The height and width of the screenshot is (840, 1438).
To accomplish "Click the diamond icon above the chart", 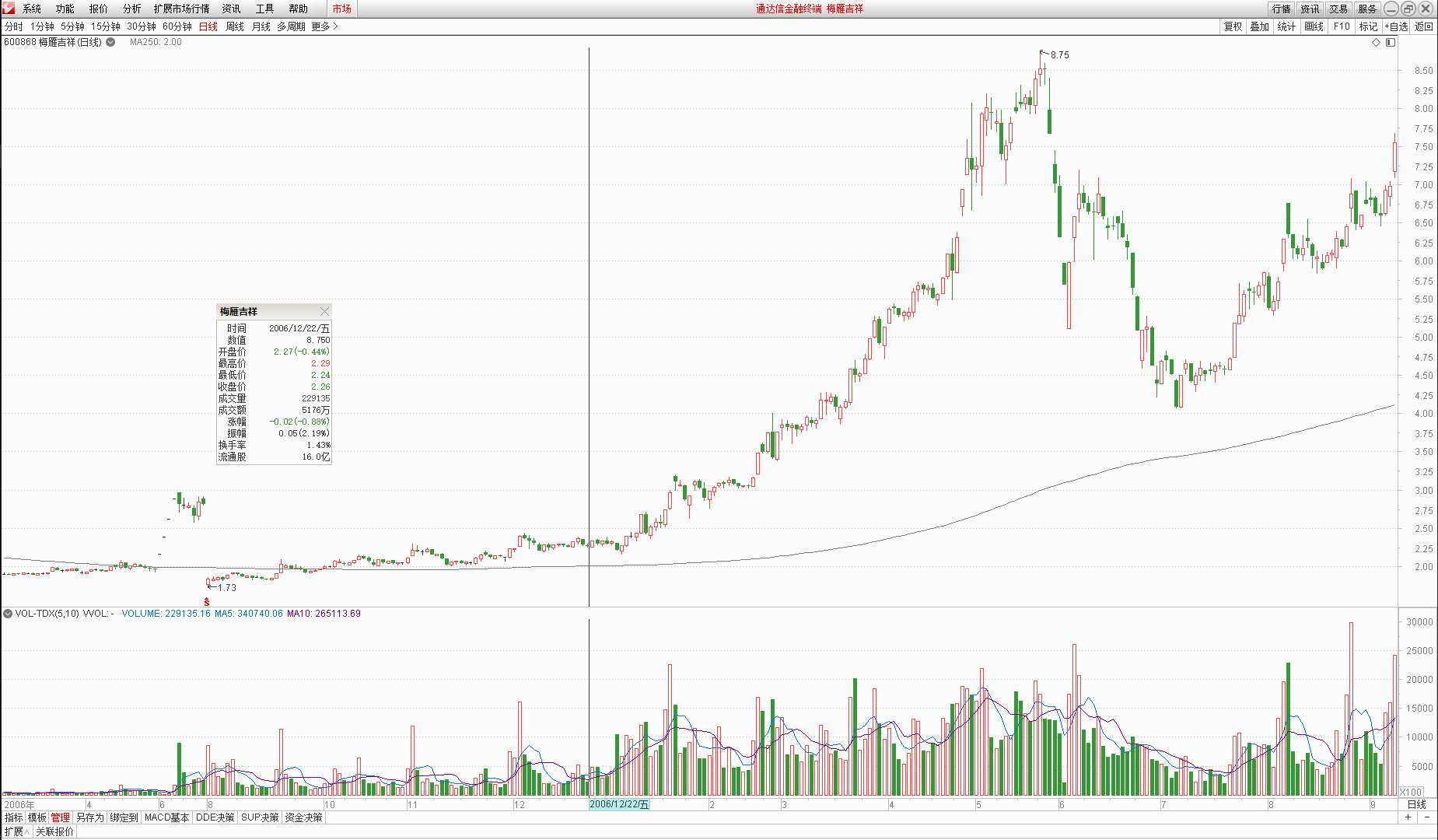I will pos(1376,42).
